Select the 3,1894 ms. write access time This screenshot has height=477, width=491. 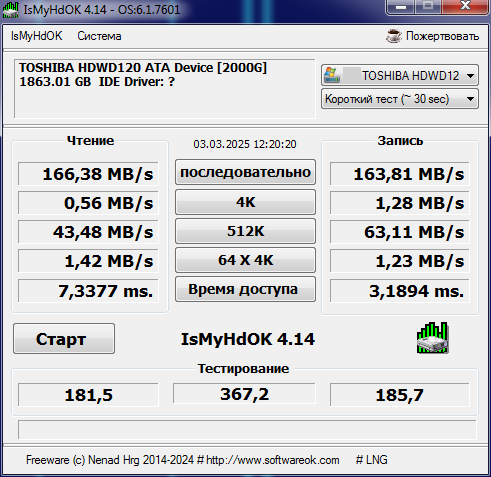click(x=400, y=291)
